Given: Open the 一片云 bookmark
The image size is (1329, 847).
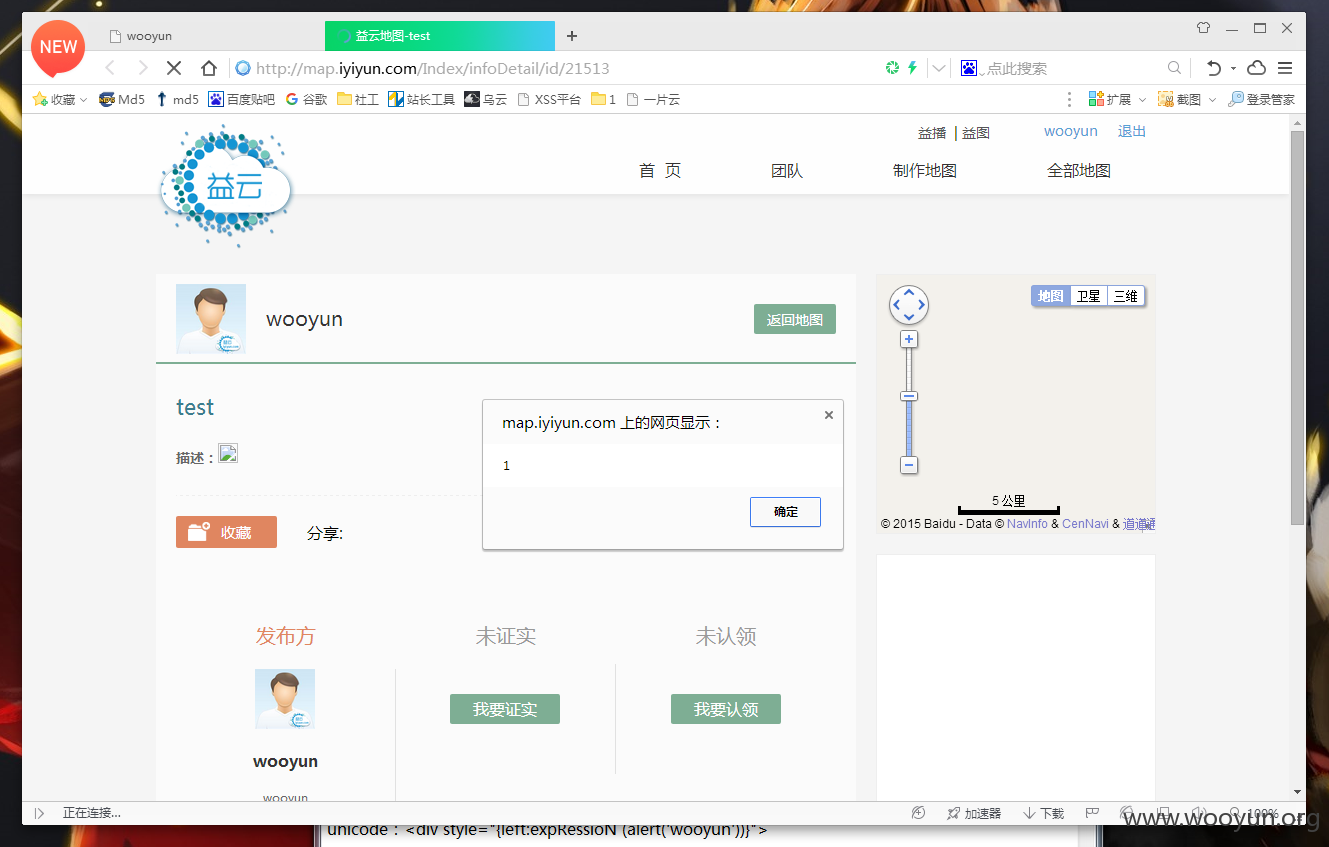Looking at the screenshot, I should click(653, 99).
